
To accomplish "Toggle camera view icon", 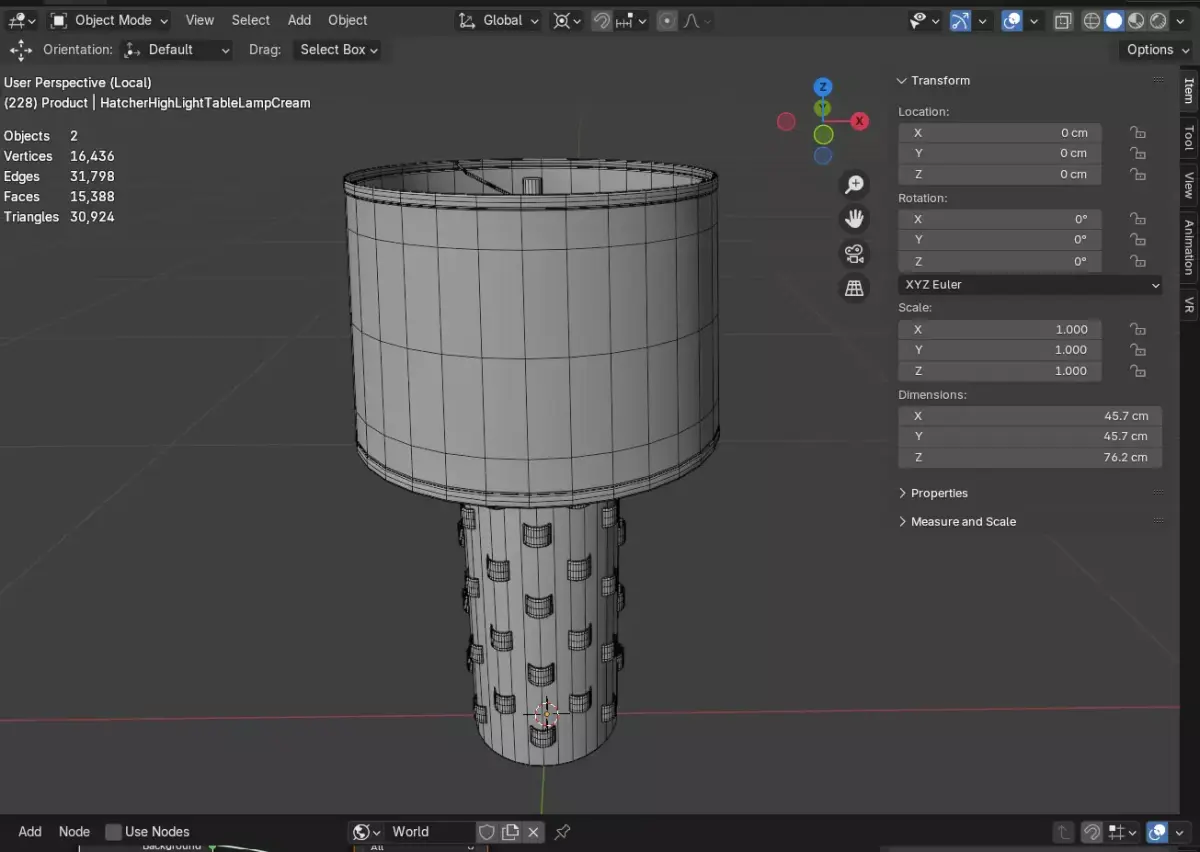I will coord(854,253).
